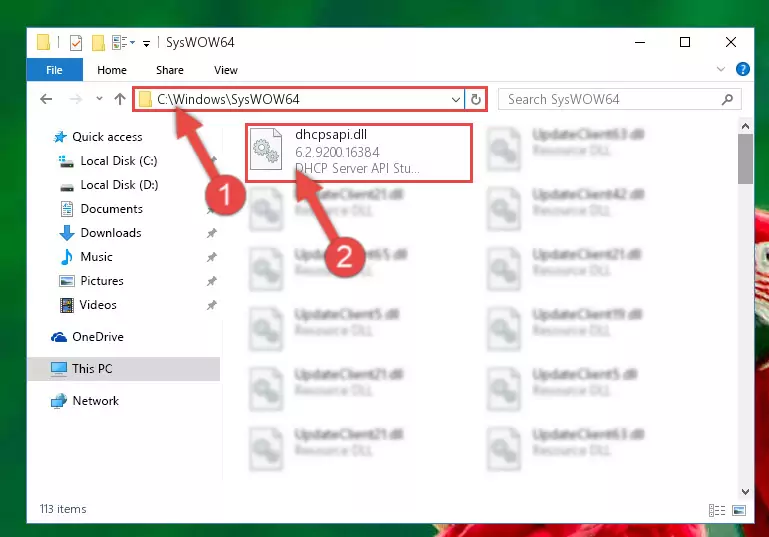This screenshot has width=769, height=537.
Task: Select OneDrive in navigation pane
Action: (98, 337)
